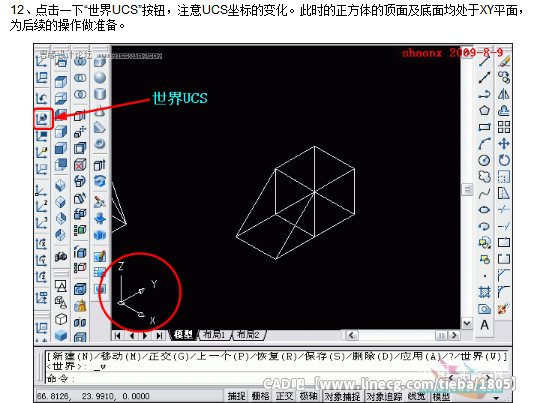Select the Chamfer modify tool
This screenshot has width=550, height=403.
tap(504, 275)
